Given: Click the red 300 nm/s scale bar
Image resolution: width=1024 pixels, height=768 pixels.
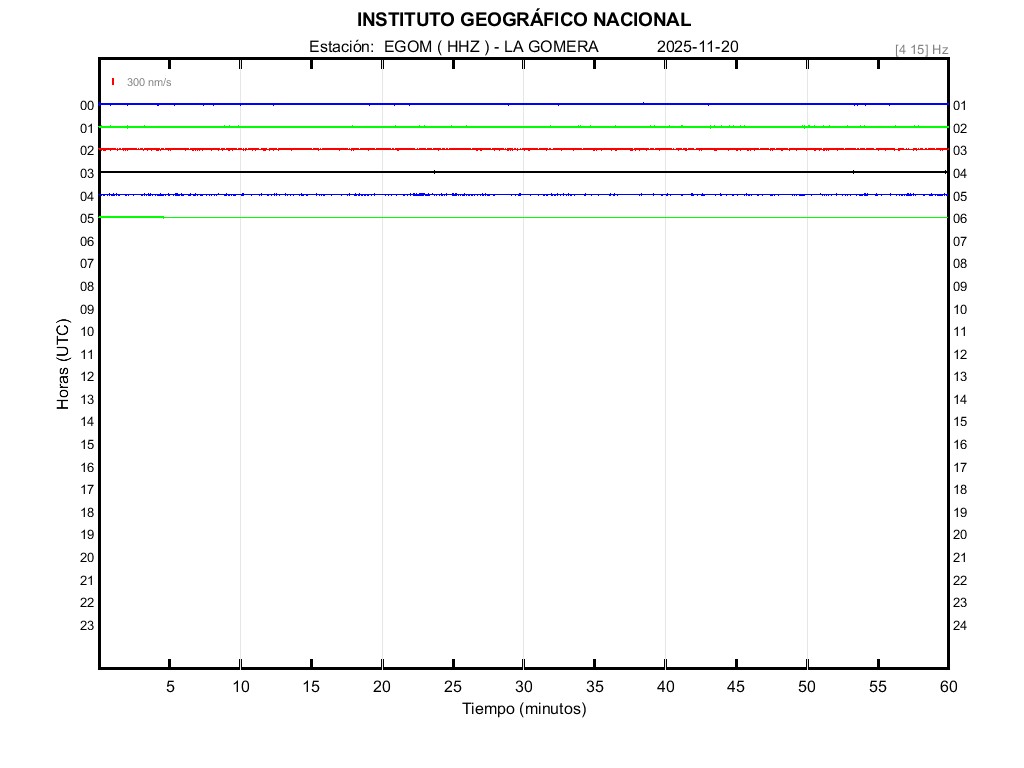Looking at the screenshot, I should click(113, 82).
